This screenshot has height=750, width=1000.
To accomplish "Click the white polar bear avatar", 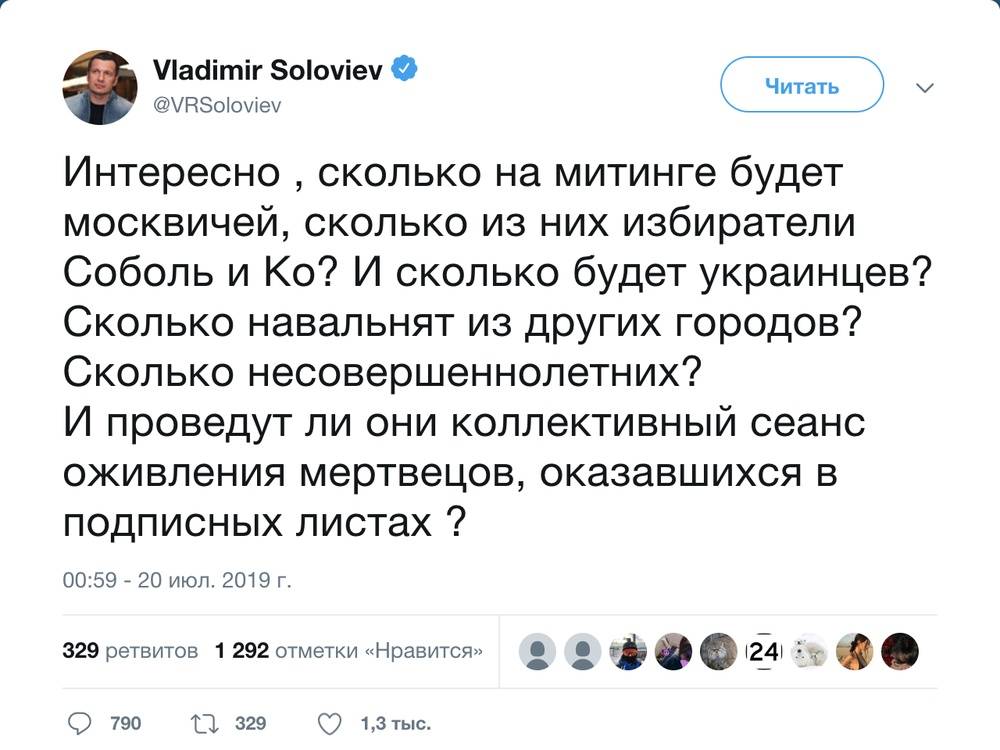I will [x=809, y=652].
